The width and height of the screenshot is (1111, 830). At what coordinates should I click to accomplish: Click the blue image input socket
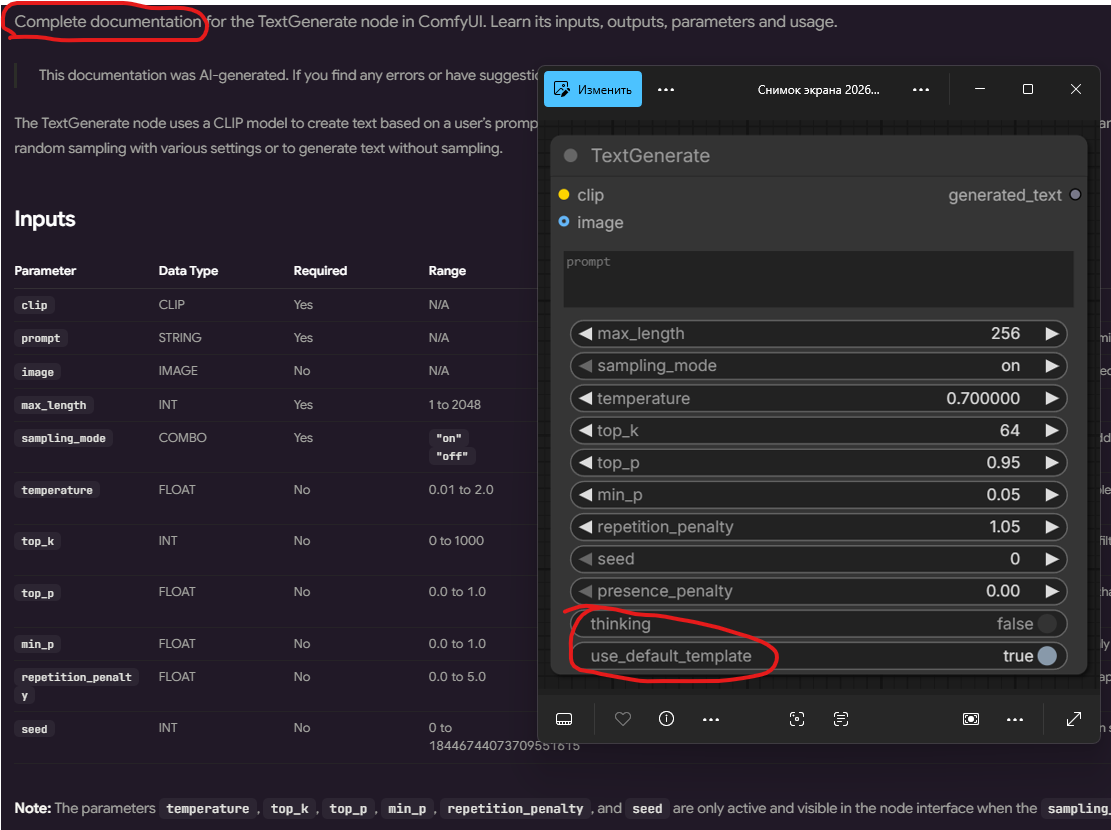tap(564, 222)
